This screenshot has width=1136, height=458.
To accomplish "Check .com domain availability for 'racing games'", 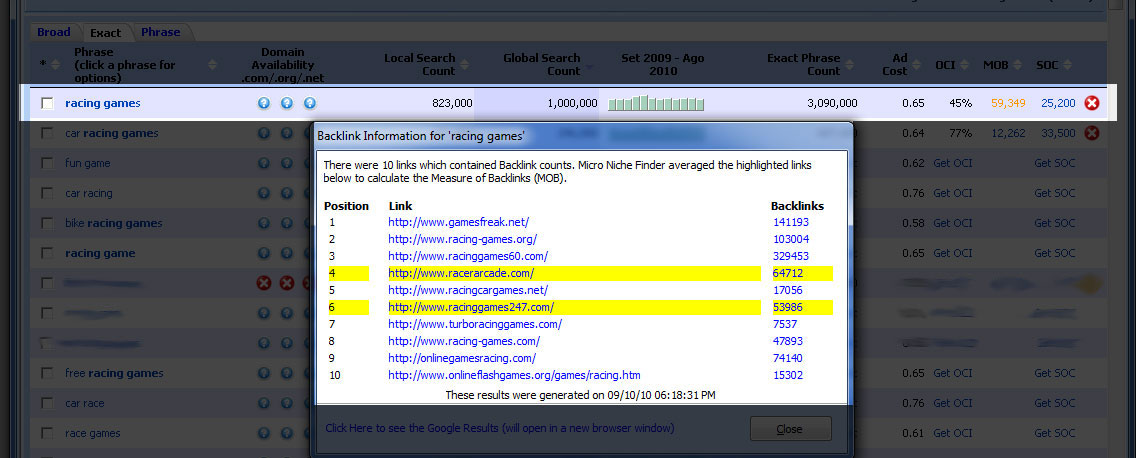I will point(264,103).
